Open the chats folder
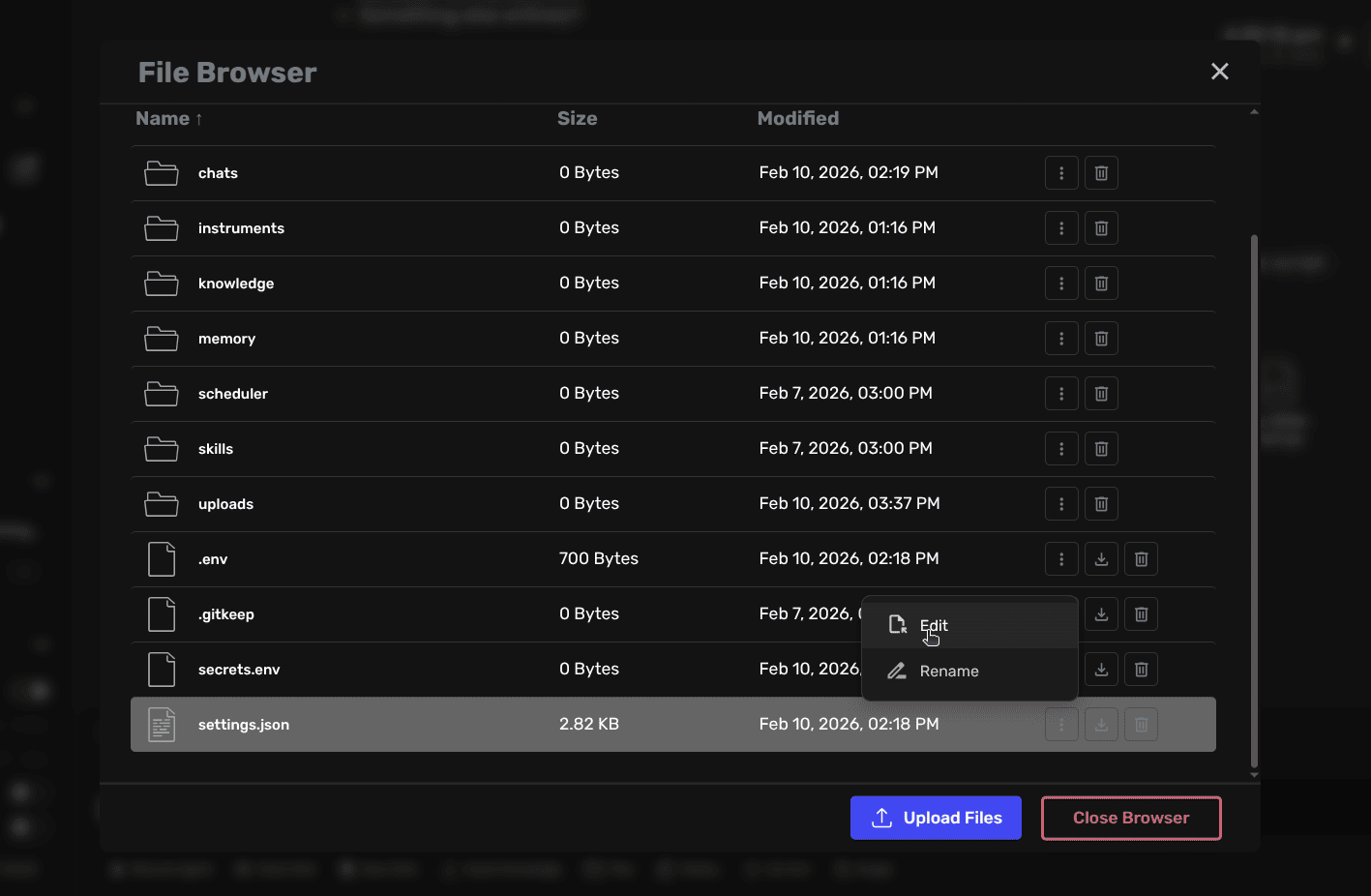This screenshot has width=1371, height=896. click(218, 173)
